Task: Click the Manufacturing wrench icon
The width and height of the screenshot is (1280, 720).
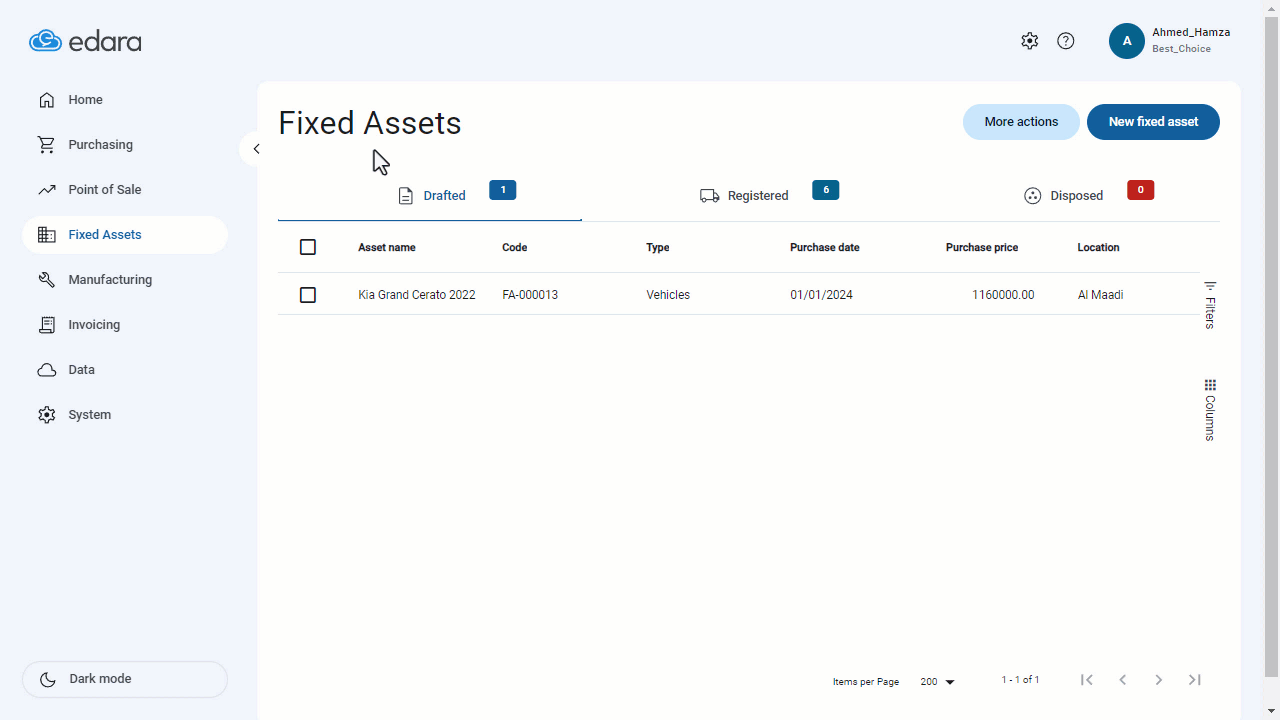Action: pyautogui.click(x=47, y=280)
